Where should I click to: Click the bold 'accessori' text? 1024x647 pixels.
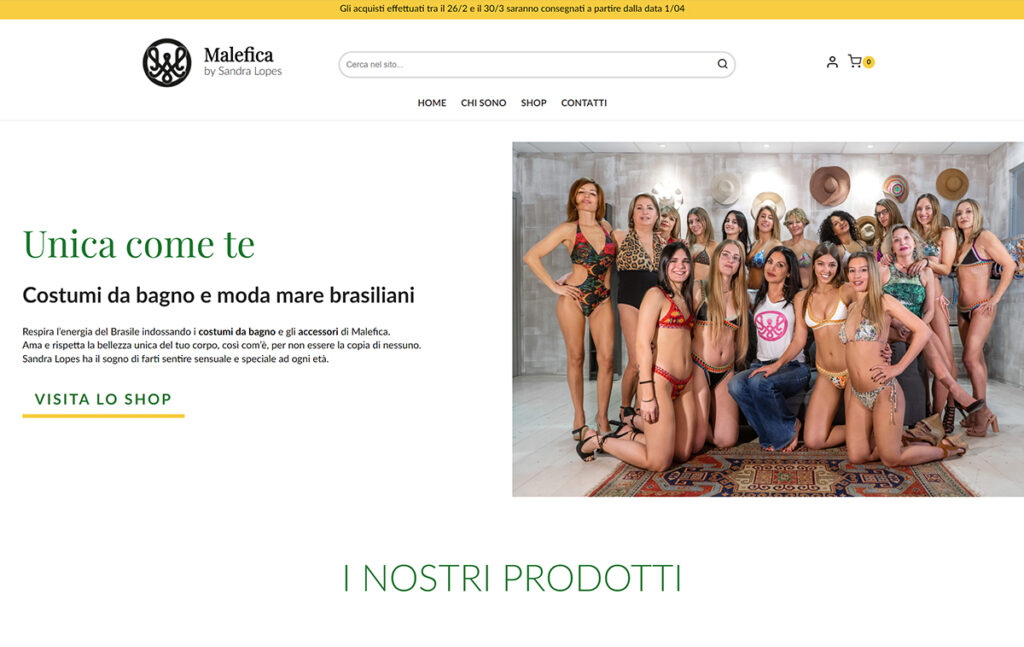click(318, 332)
